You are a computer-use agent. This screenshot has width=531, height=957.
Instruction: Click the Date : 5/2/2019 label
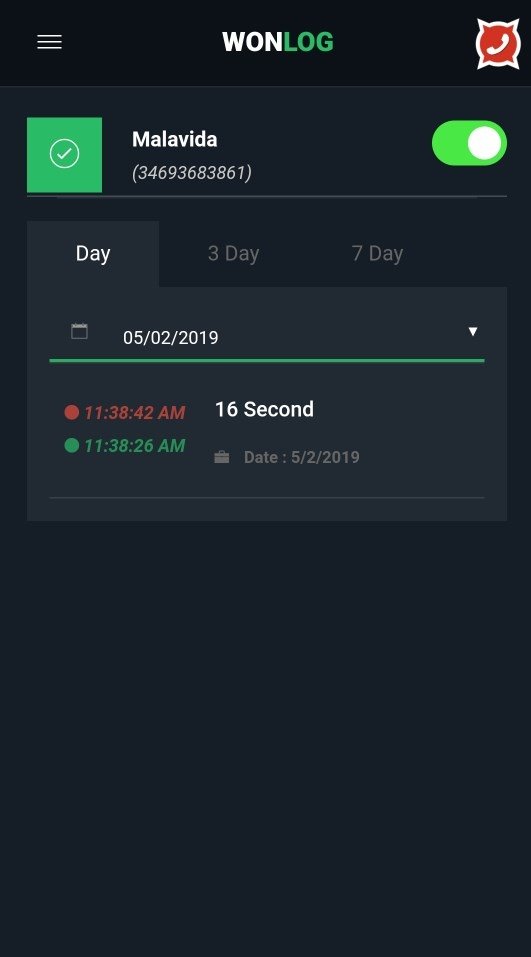point(302,457)
